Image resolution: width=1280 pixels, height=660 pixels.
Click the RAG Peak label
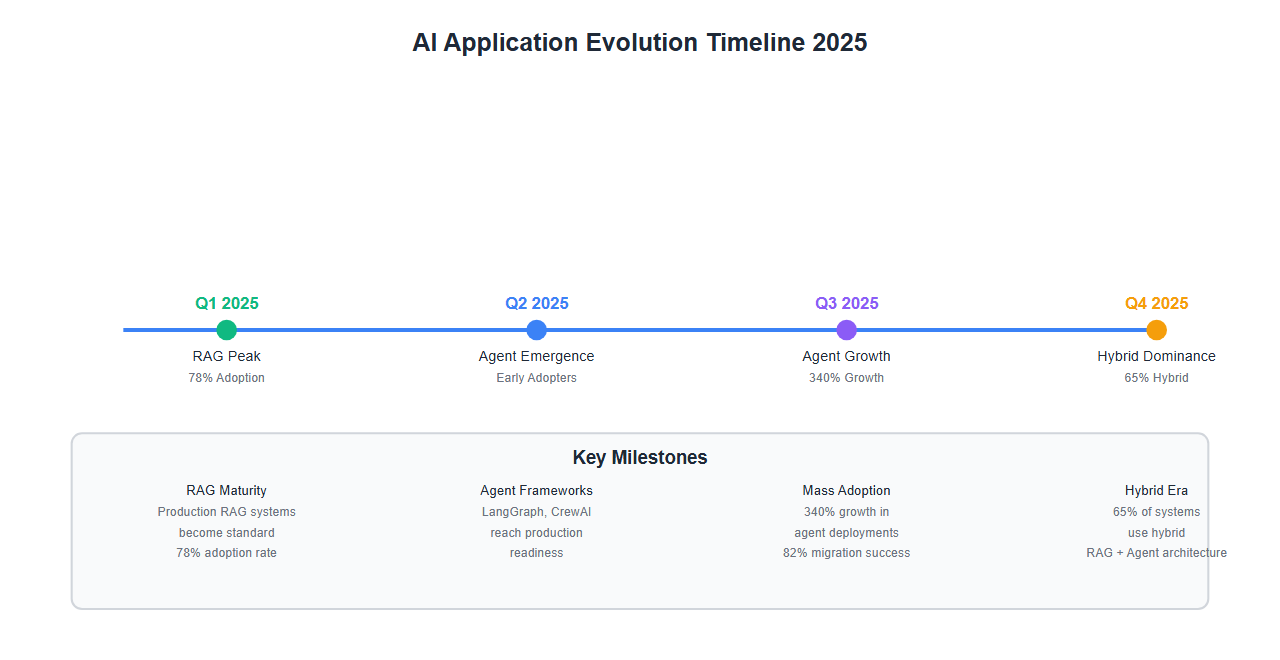(227, 356)
